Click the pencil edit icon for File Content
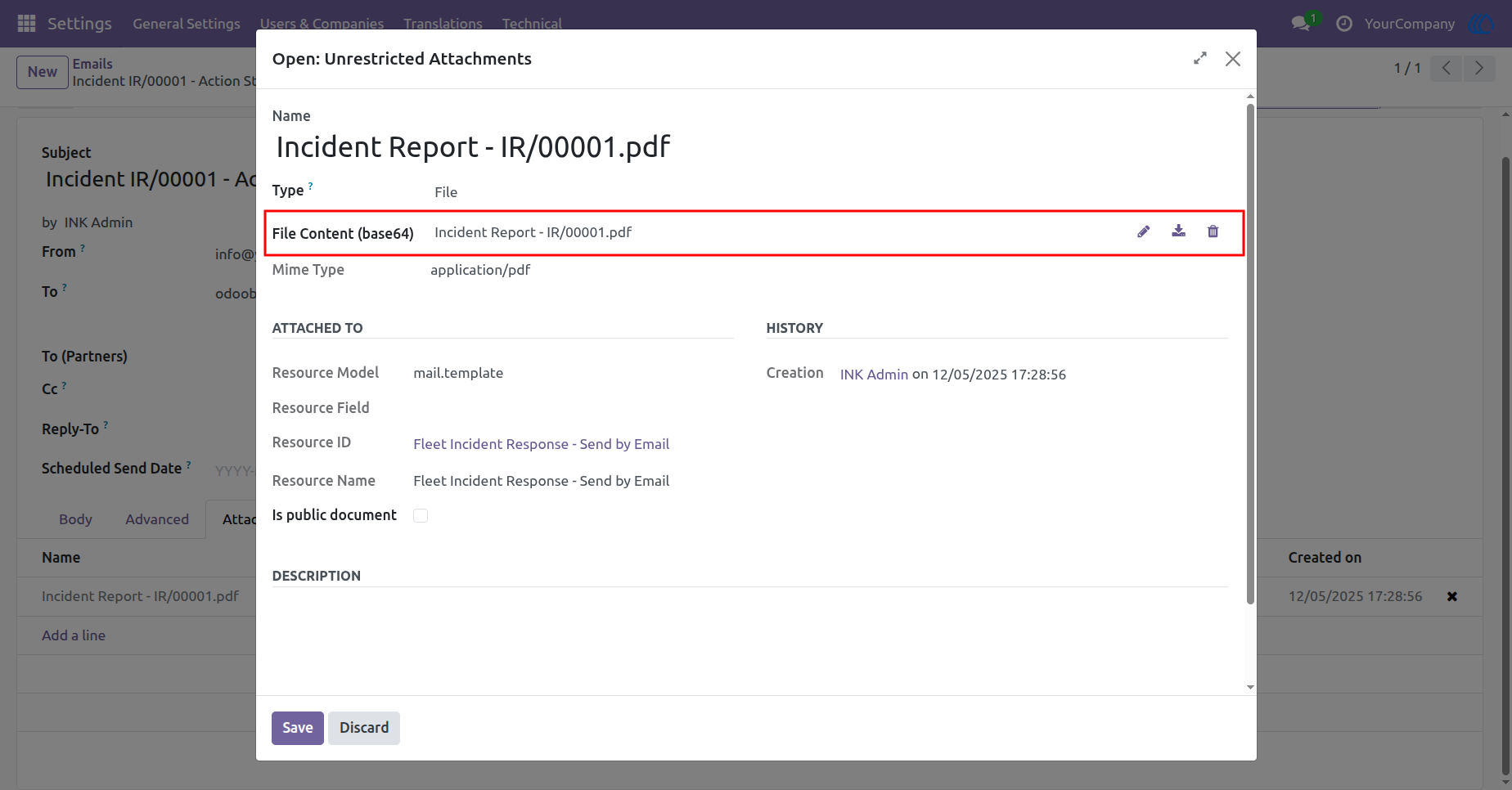 coord(1144,231)
